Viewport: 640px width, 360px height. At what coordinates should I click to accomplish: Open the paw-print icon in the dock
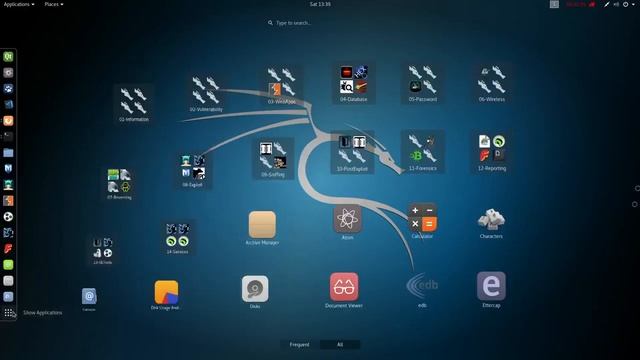point(8,89)
